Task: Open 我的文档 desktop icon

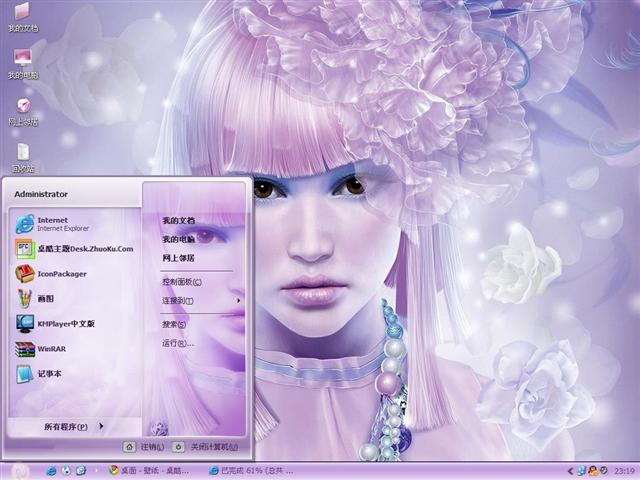Action: tap(23, 18)
